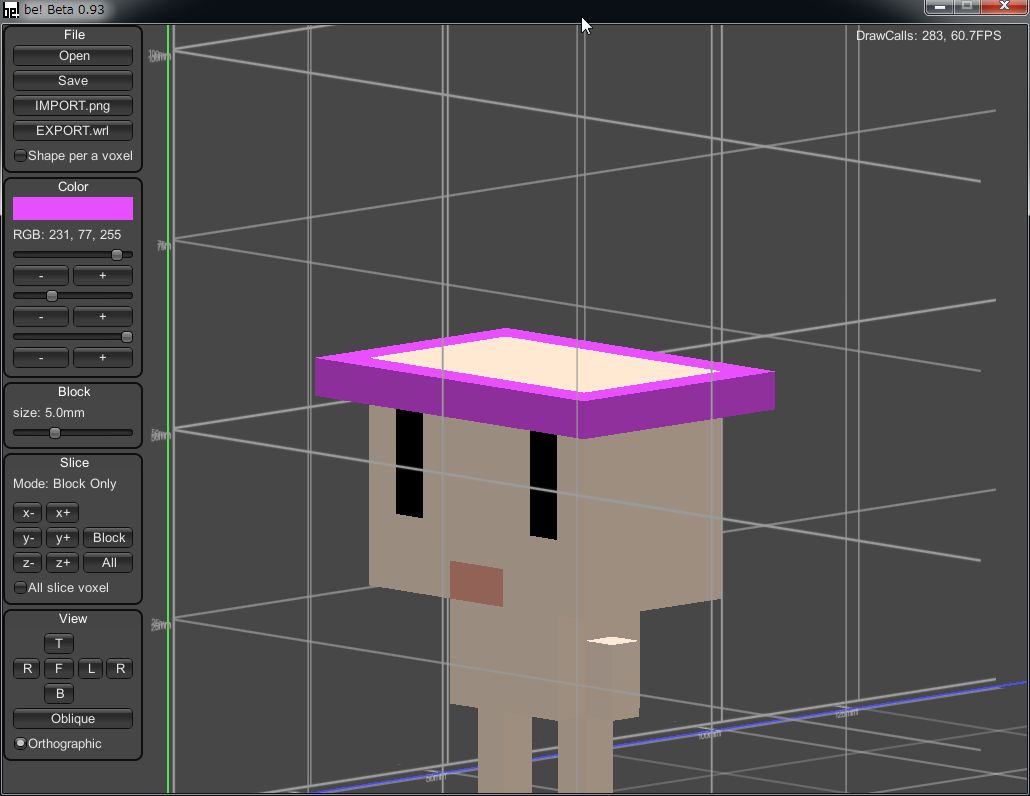Switch to front view with F button
This screenshot has height=796, width=1030.
59,669
